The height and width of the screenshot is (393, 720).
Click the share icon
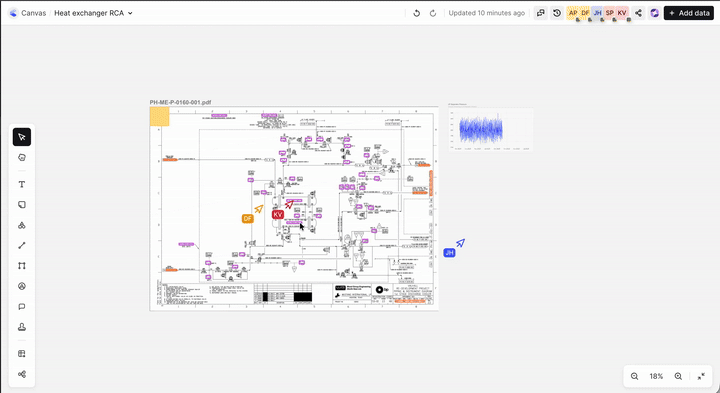[638, 13]
